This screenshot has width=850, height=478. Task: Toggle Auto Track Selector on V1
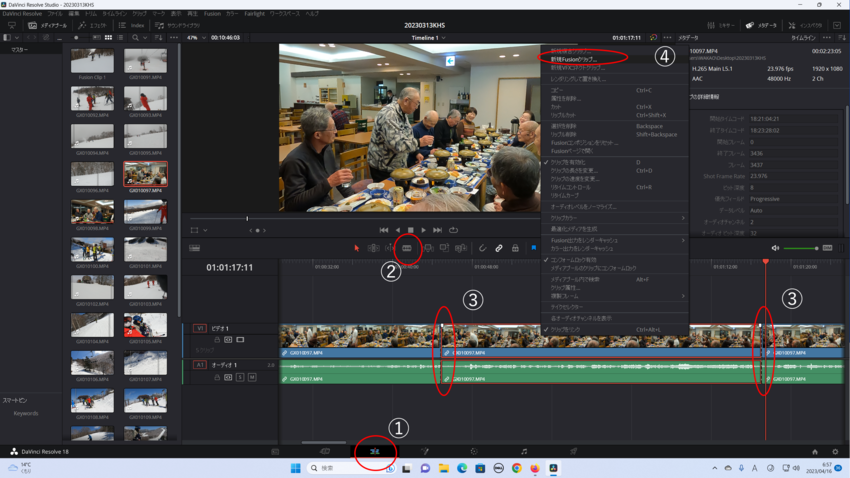point(228,340)
